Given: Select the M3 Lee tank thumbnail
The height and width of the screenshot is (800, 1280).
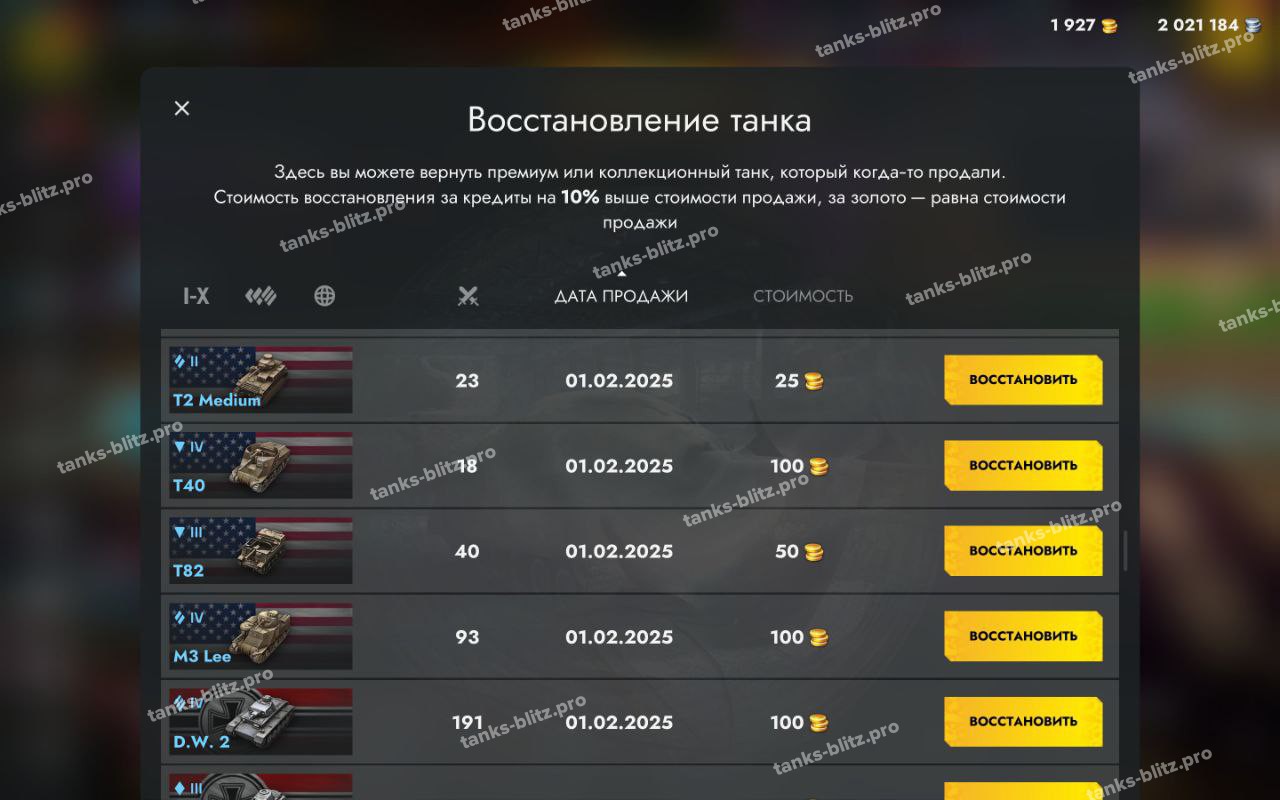Looking at the screenshot, I should pos(261,636).
